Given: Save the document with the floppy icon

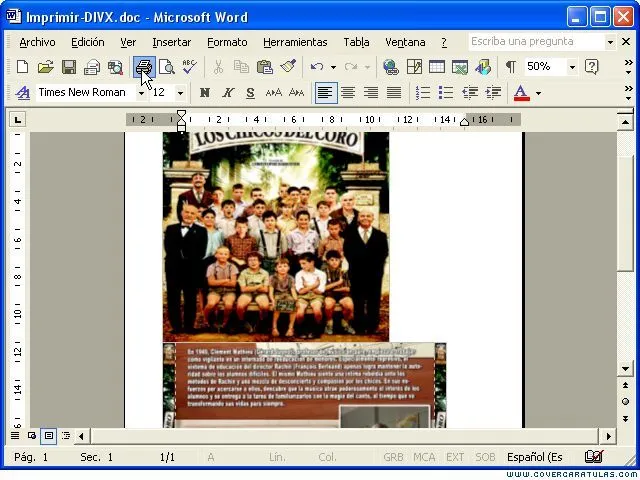Looking at the screenshot, I should [x=69, y=67].
